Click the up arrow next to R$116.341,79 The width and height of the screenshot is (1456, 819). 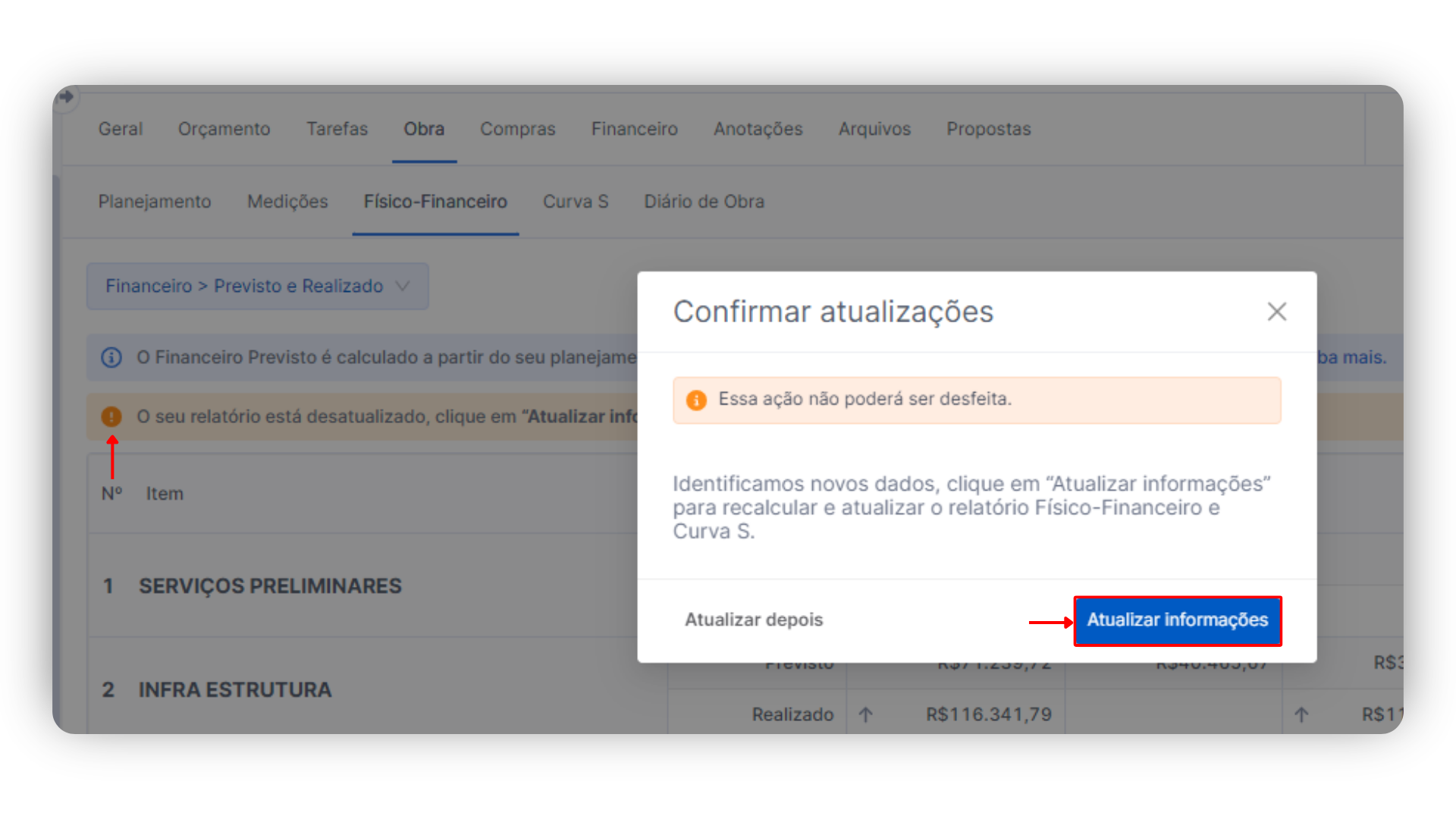(x=866, y=714)
